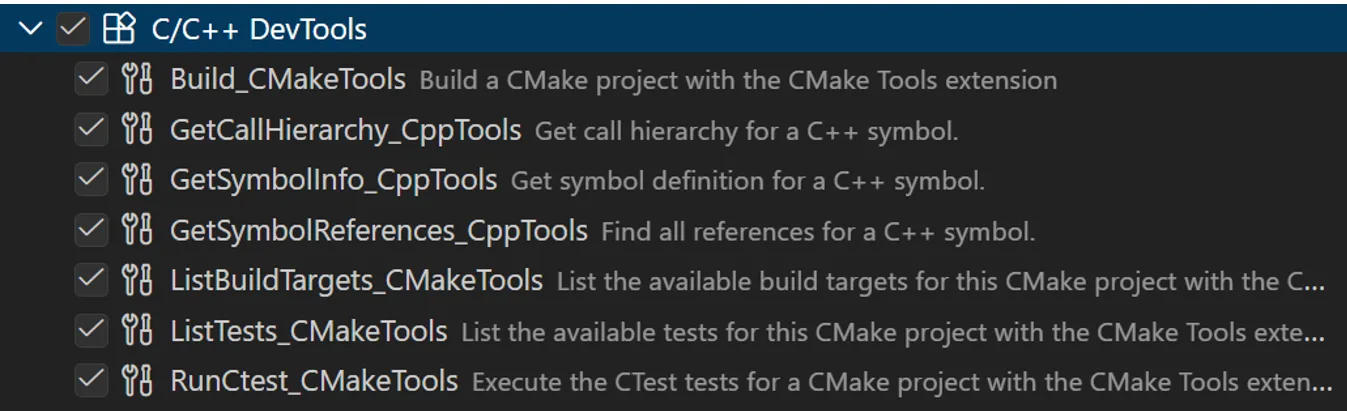The image size is (1347, 411).
Task: Toggle the GetSymbolInfo_CppTools checkbox
Action: click(x=91, y=180)
